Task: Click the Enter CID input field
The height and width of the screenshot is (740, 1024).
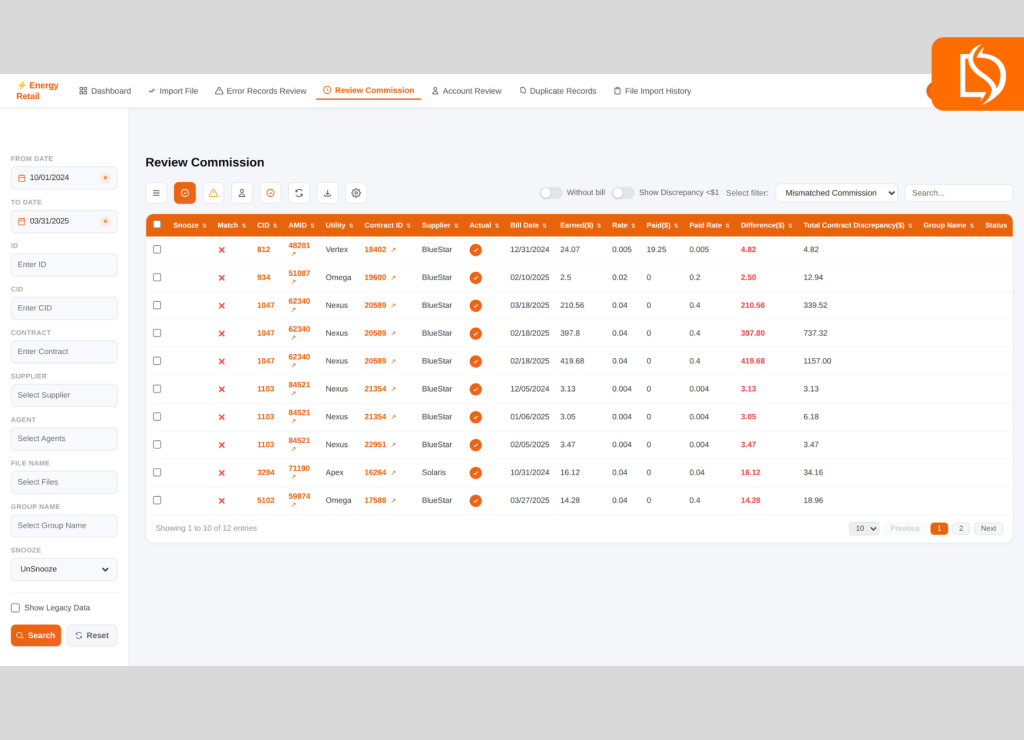Action: point(64,308)
